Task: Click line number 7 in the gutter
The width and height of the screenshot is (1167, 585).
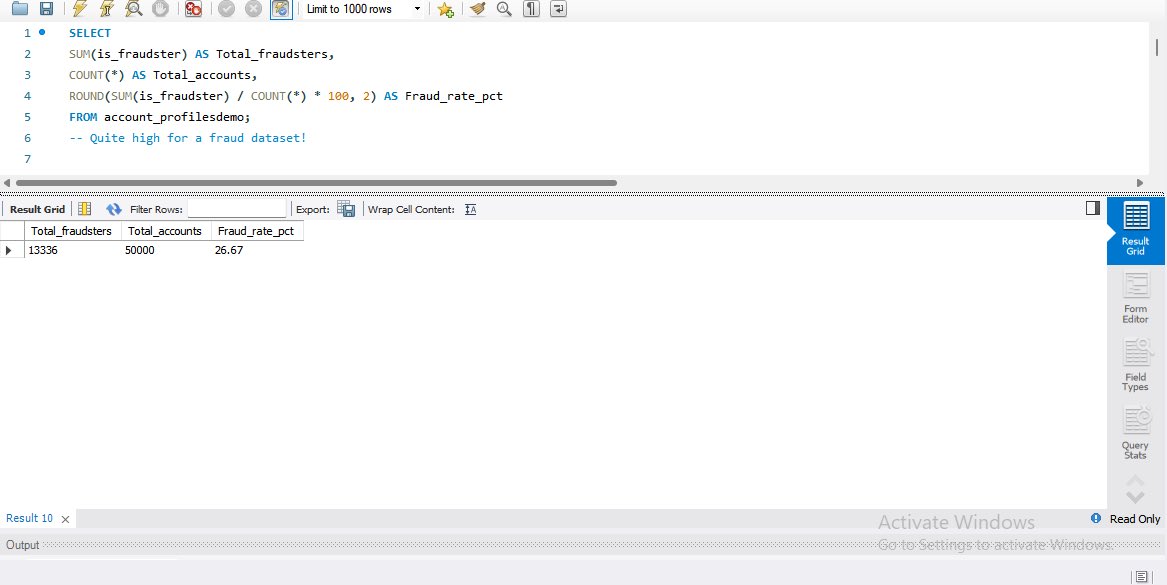Action: (x=28, y=159)
